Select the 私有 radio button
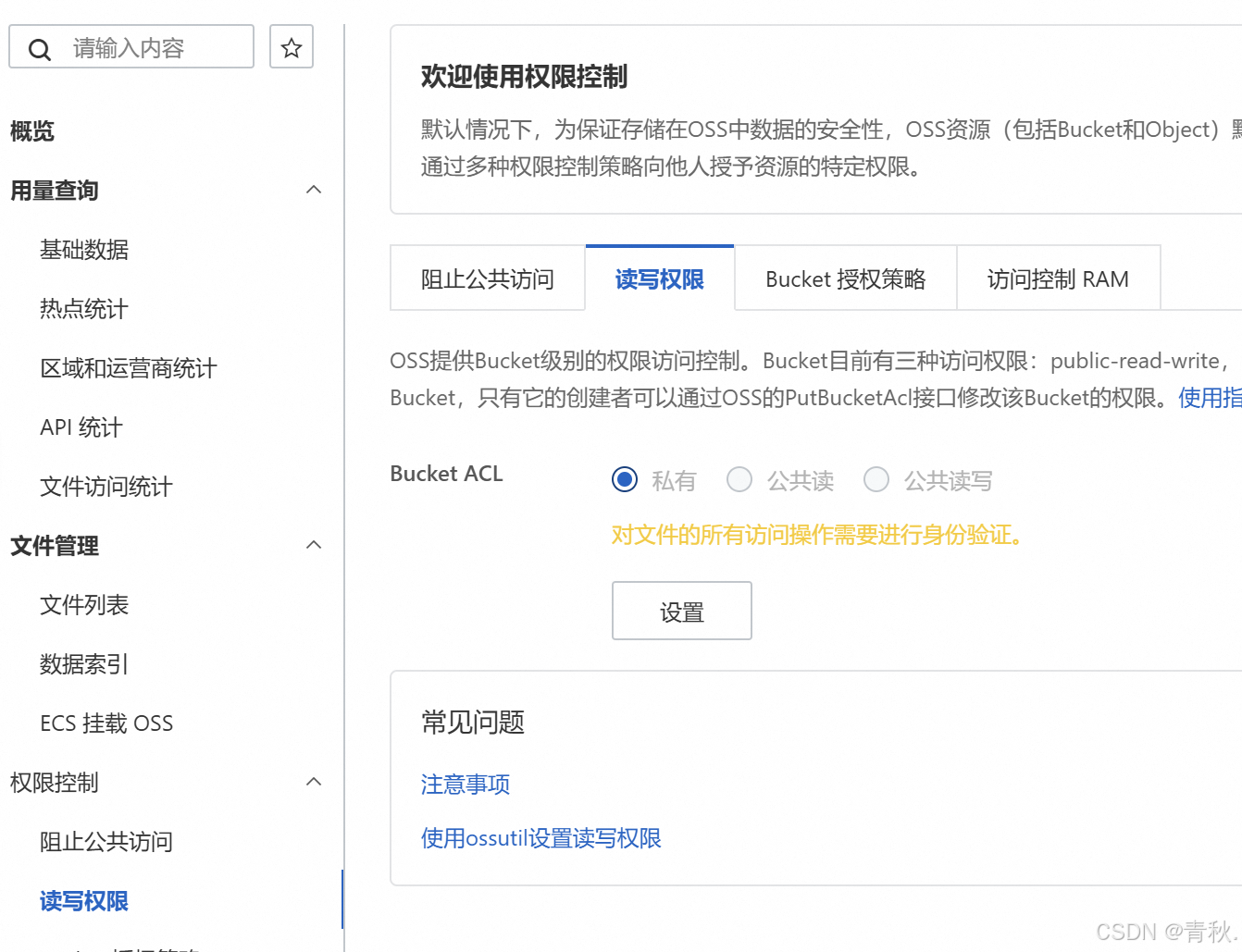Screen dimensions: 1242x952 pos(625,479)
